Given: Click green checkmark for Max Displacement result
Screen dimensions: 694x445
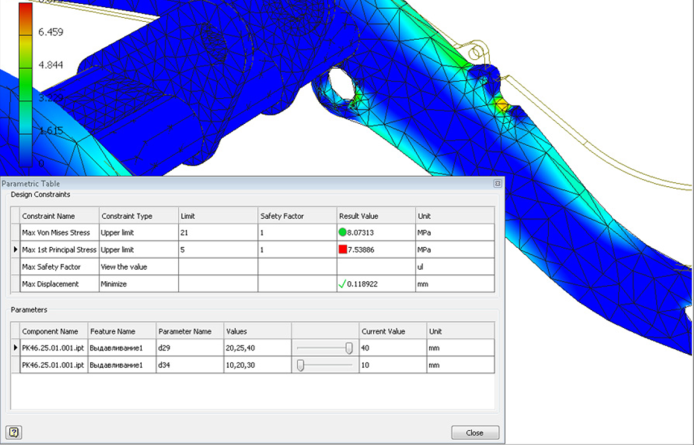Looking at the screenshot, I should click(x=342, y=284).
